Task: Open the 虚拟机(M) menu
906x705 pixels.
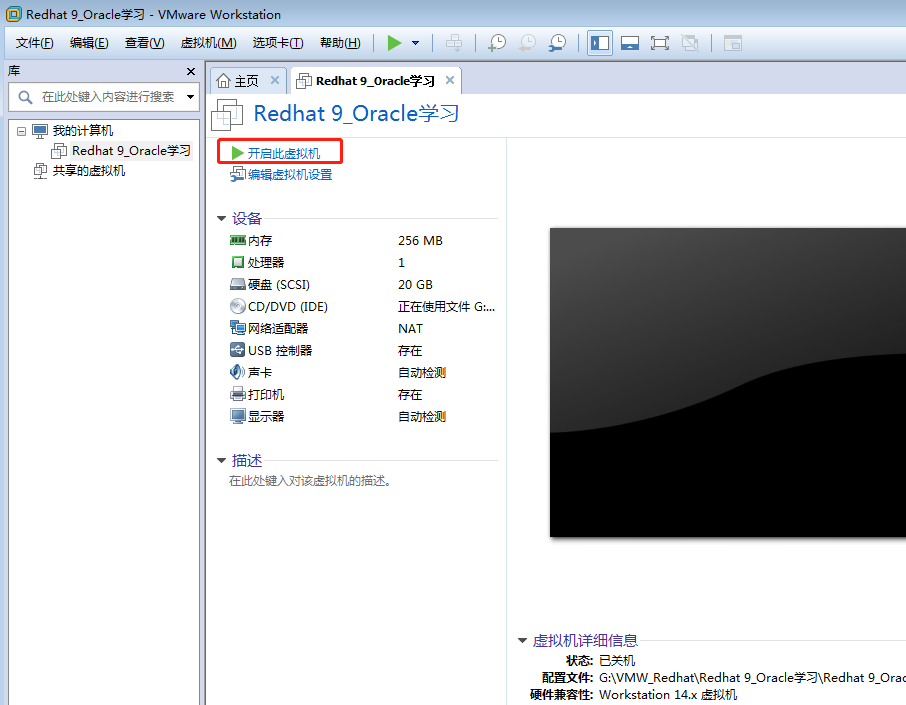Action: [208, 43]
